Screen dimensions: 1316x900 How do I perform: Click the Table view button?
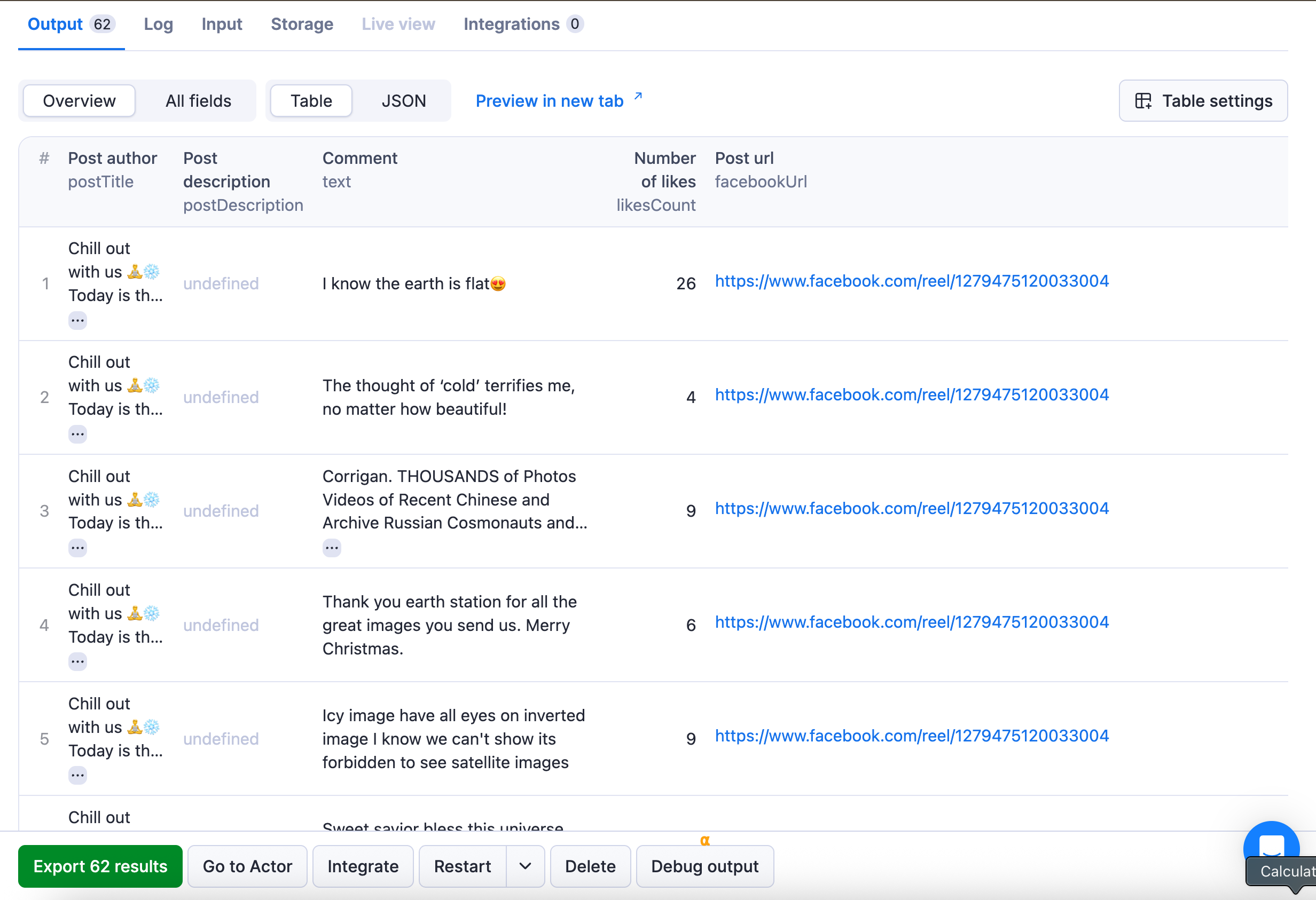(310, 100)
